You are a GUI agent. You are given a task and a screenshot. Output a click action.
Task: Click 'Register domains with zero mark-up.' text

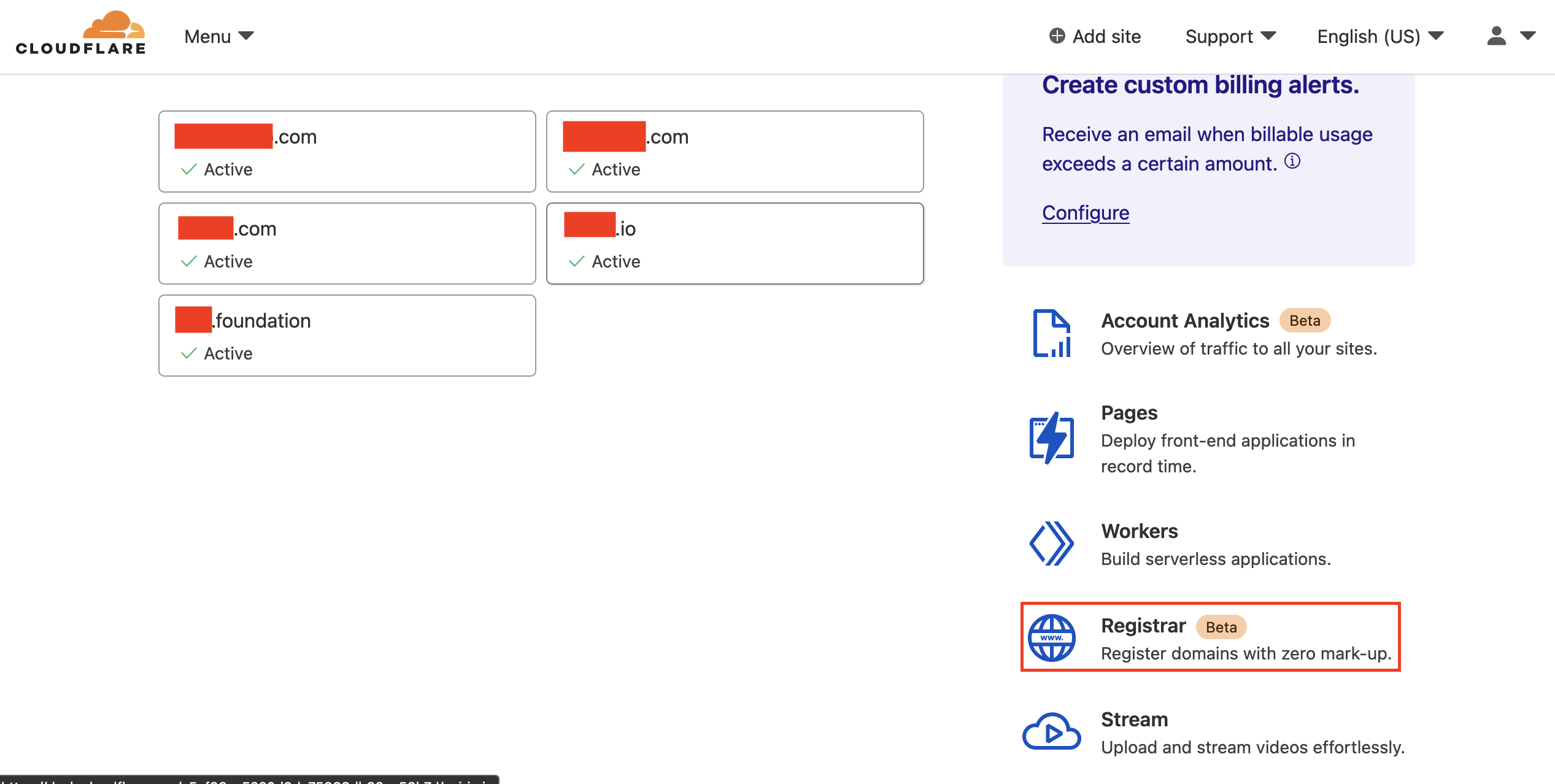pyautogui.click(x=1246, y=654)
